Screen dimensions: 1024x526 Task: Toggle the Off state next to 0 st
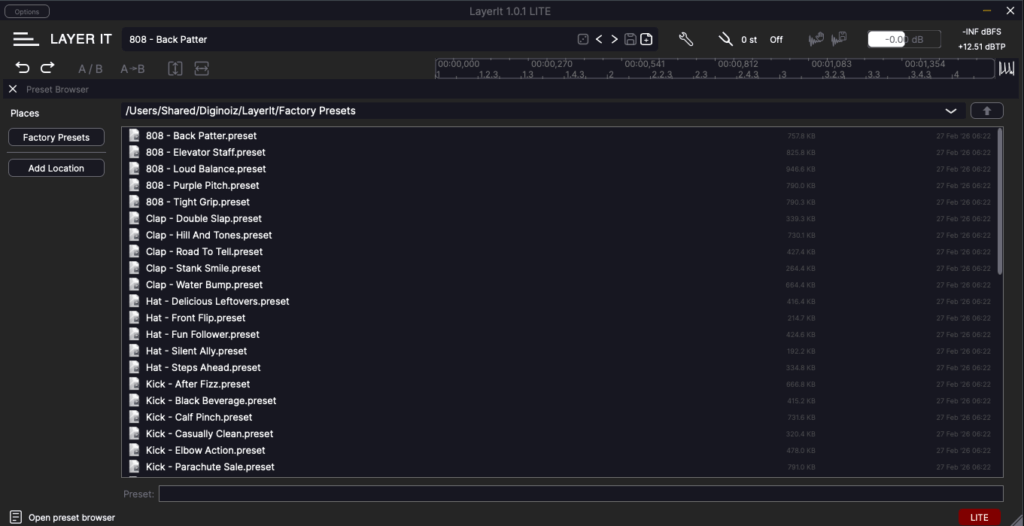776,40
